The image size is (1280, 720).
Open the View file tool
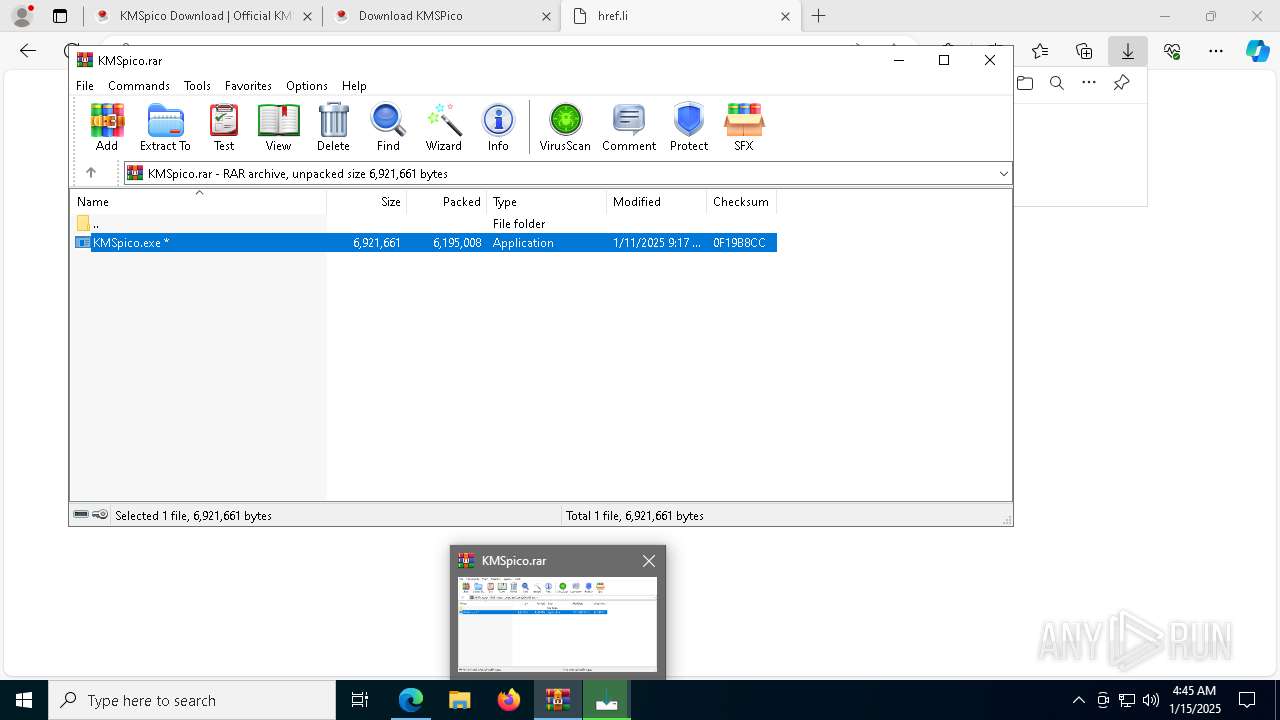click(x=278, y=127)
